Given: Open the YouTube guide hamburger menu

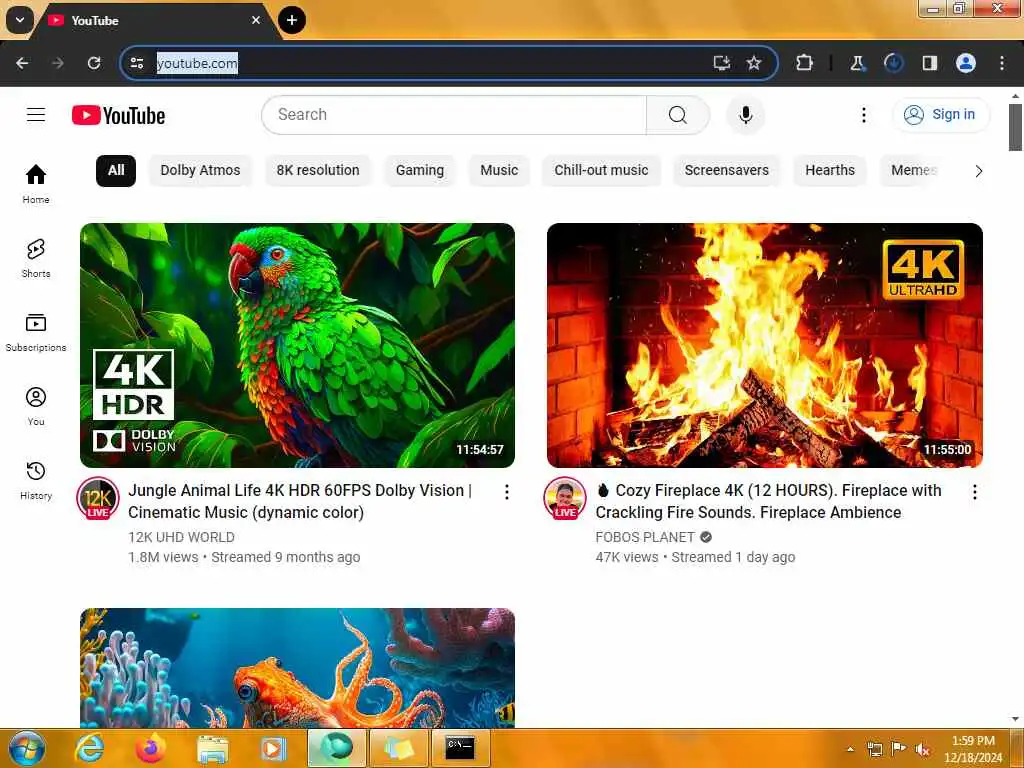Looking at the screenshot, I should point(36,115).
